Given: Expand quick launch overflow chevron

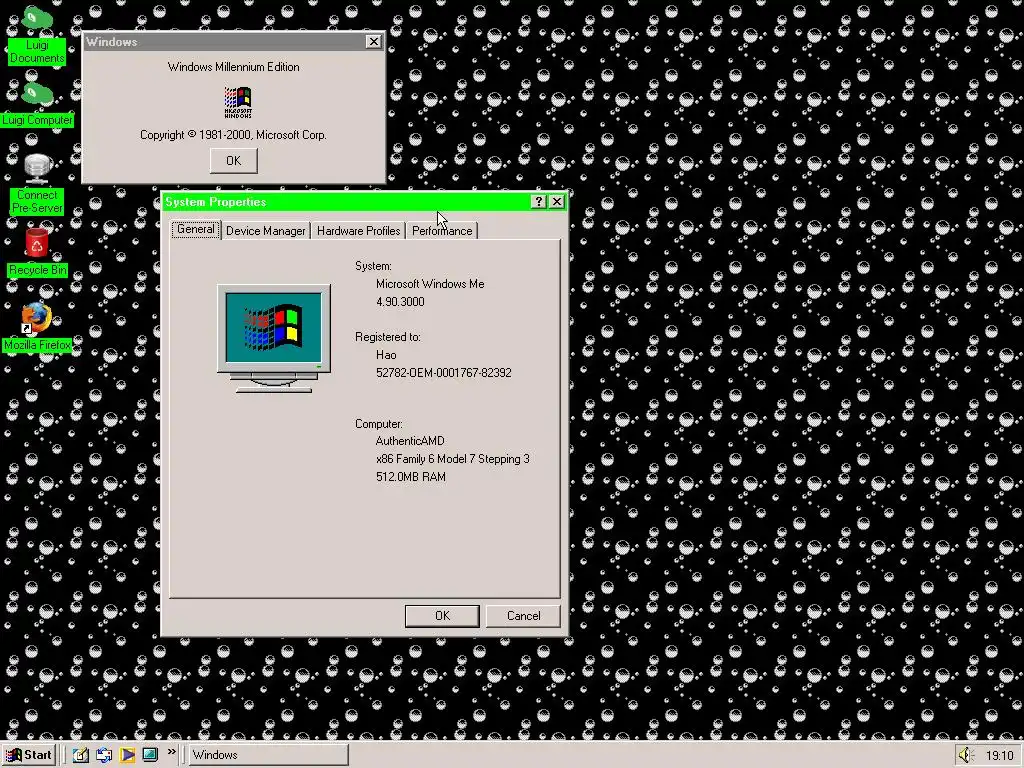Looking at the screenshot, I should coord(171,752).
